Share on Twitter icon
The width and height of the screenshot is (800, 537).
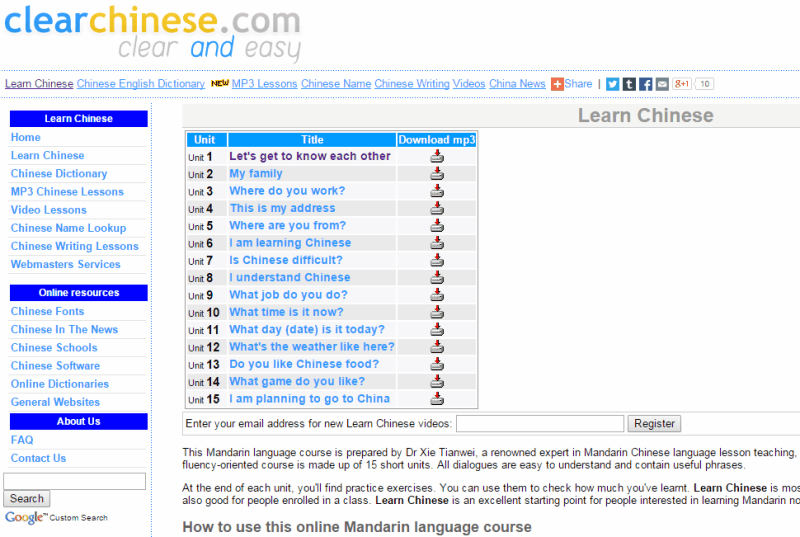[613, 84]
